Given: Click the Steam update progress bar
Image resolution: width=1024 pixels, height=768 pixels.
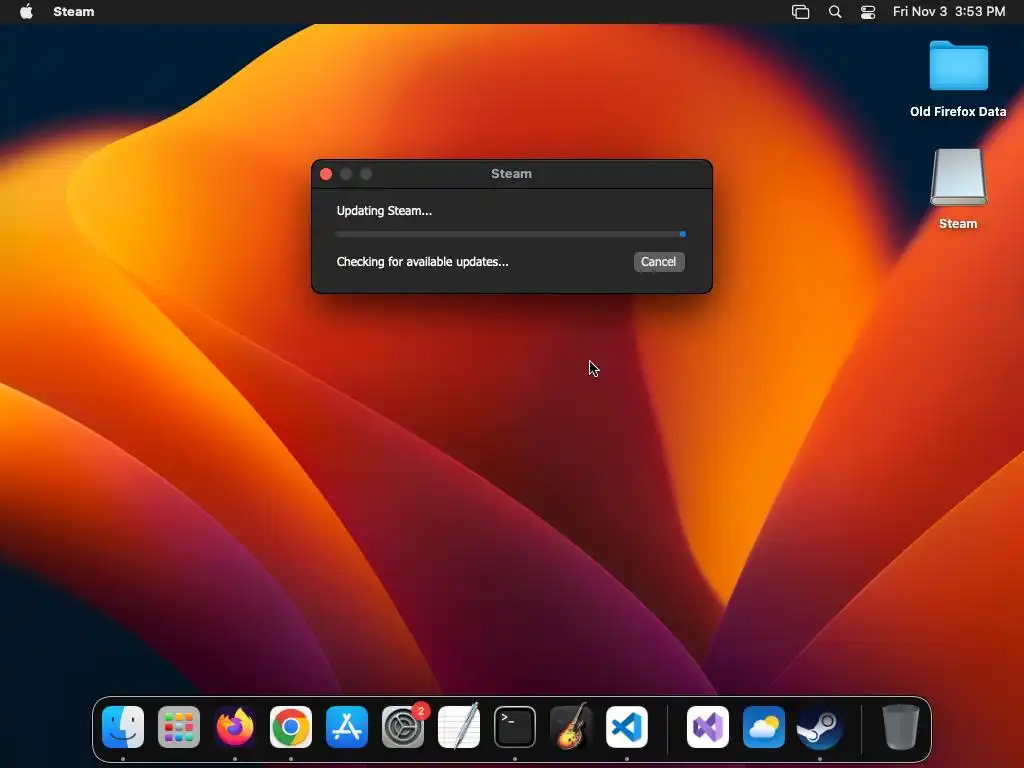Looking at the screenshot, I should [511, 234].
